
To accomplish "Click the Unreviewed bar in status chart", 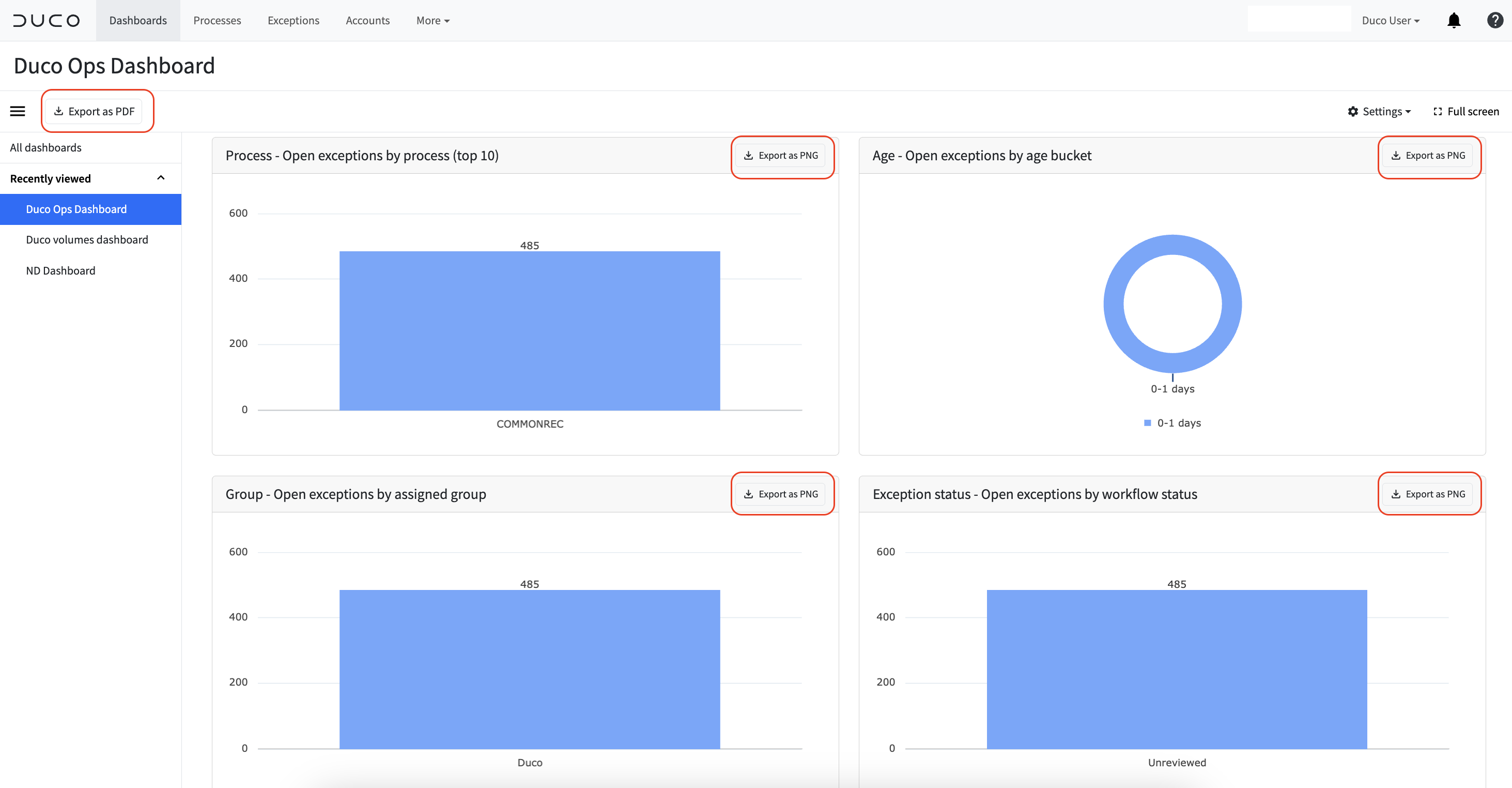I will [x=1177, y=670].
